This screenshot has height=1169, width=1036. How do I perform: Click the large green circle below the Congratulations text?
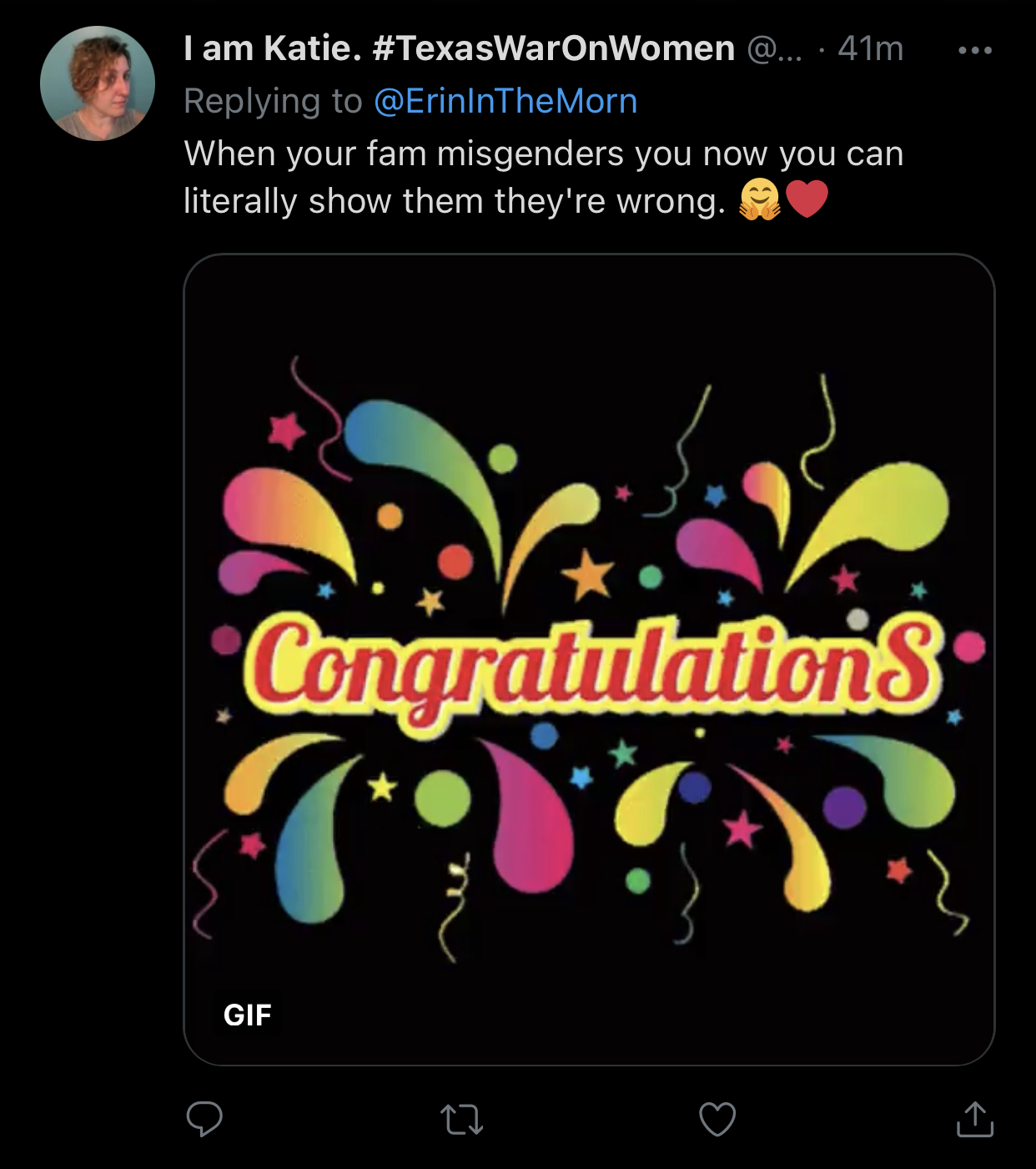[x=443, y=799]
